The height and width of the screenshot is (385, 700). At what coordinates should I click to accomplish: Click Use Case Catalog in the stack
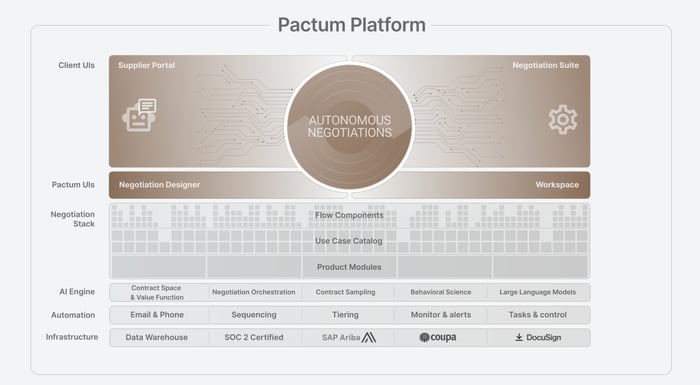(x=349, y=241)
